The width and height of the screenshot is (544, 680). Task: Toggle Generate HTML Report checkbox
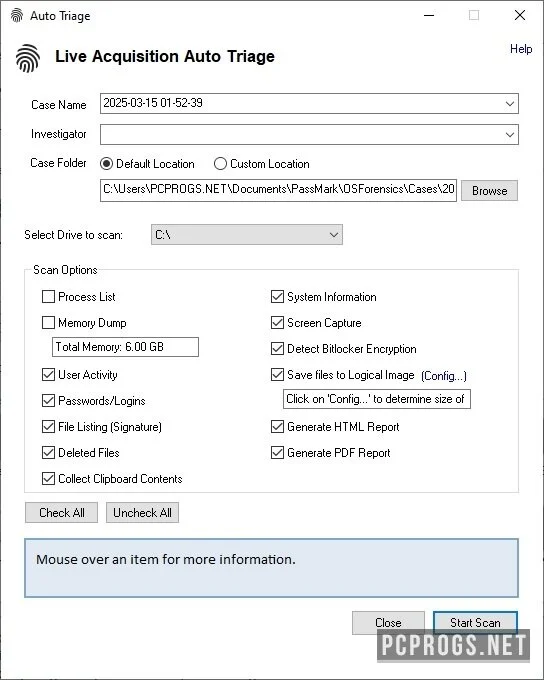pyautogui.click(x=277, y=427)
